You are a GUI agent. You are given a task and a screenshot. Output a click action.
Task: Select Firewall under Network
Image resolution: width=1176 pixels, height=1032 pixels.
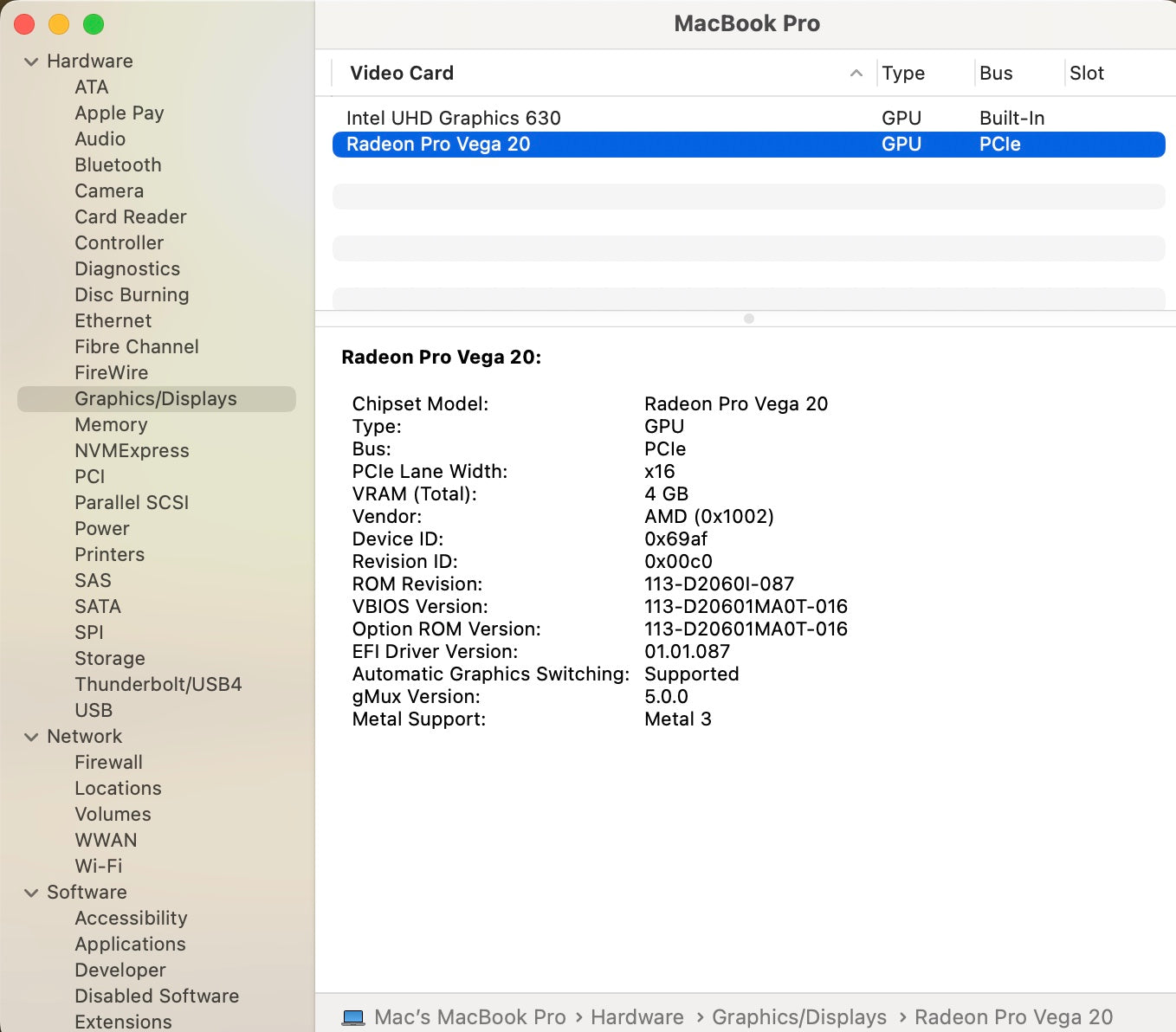click(x=108, y=762)
